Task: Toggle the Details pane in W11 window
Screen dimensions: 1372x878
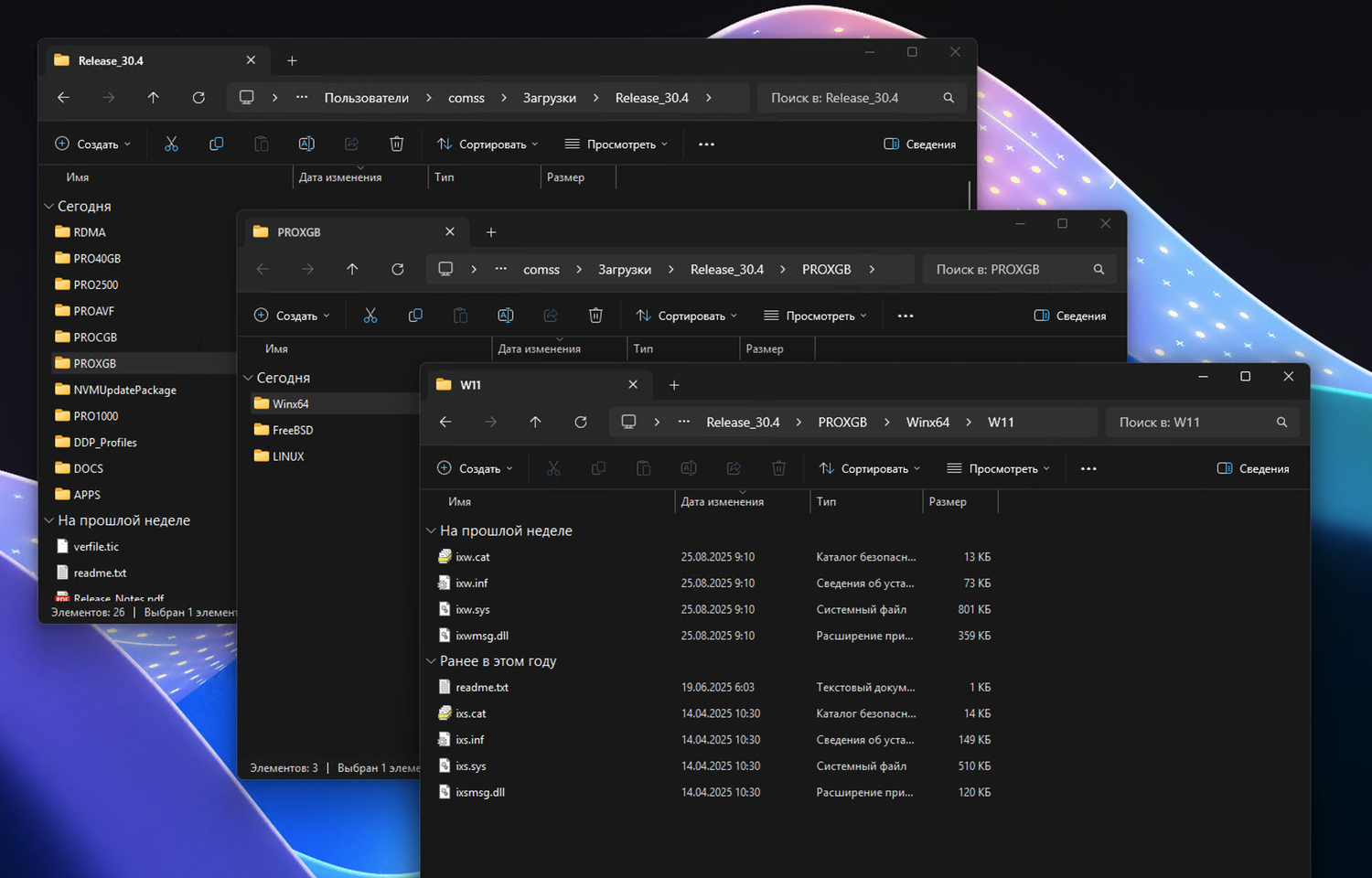Action: [x=1253, y=468]
